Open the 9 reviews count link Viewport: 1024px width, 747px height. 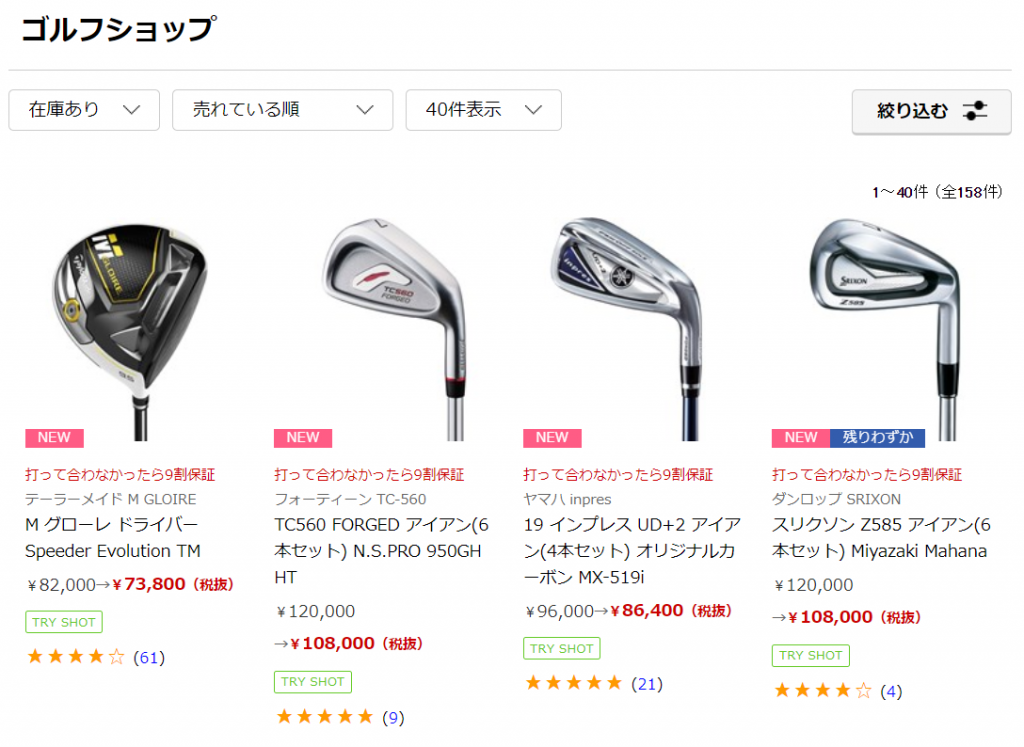(393, 718)
